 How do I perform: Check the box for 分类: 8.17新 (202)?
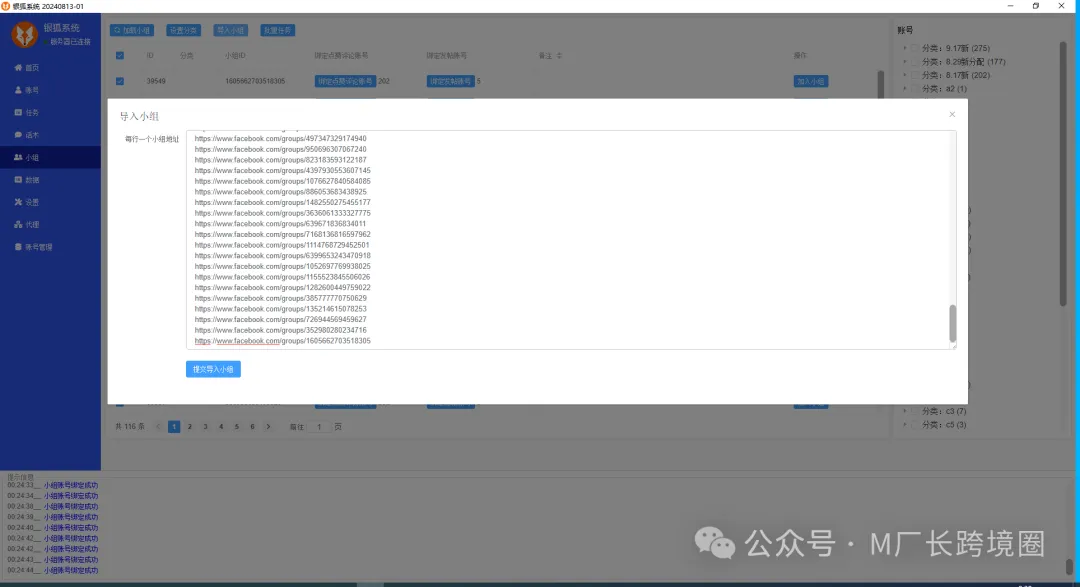(915, 75)
